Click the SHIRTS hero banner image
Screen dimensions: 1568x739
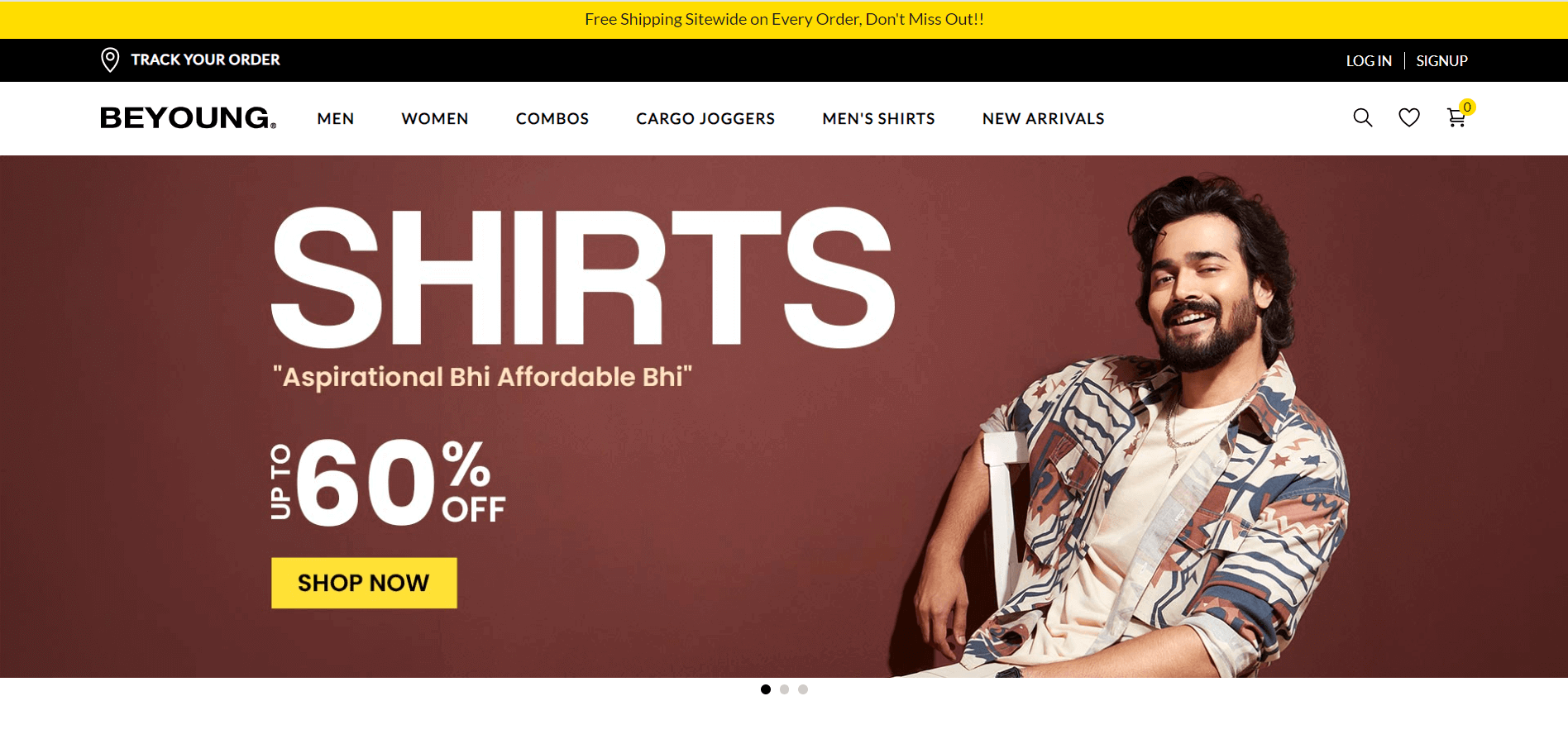(784, 417)
